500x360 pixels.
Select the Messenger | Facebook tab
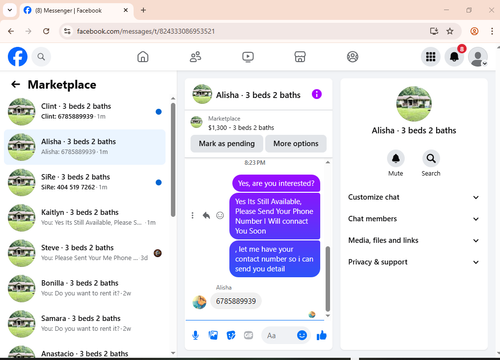click(x=76, y=10)
